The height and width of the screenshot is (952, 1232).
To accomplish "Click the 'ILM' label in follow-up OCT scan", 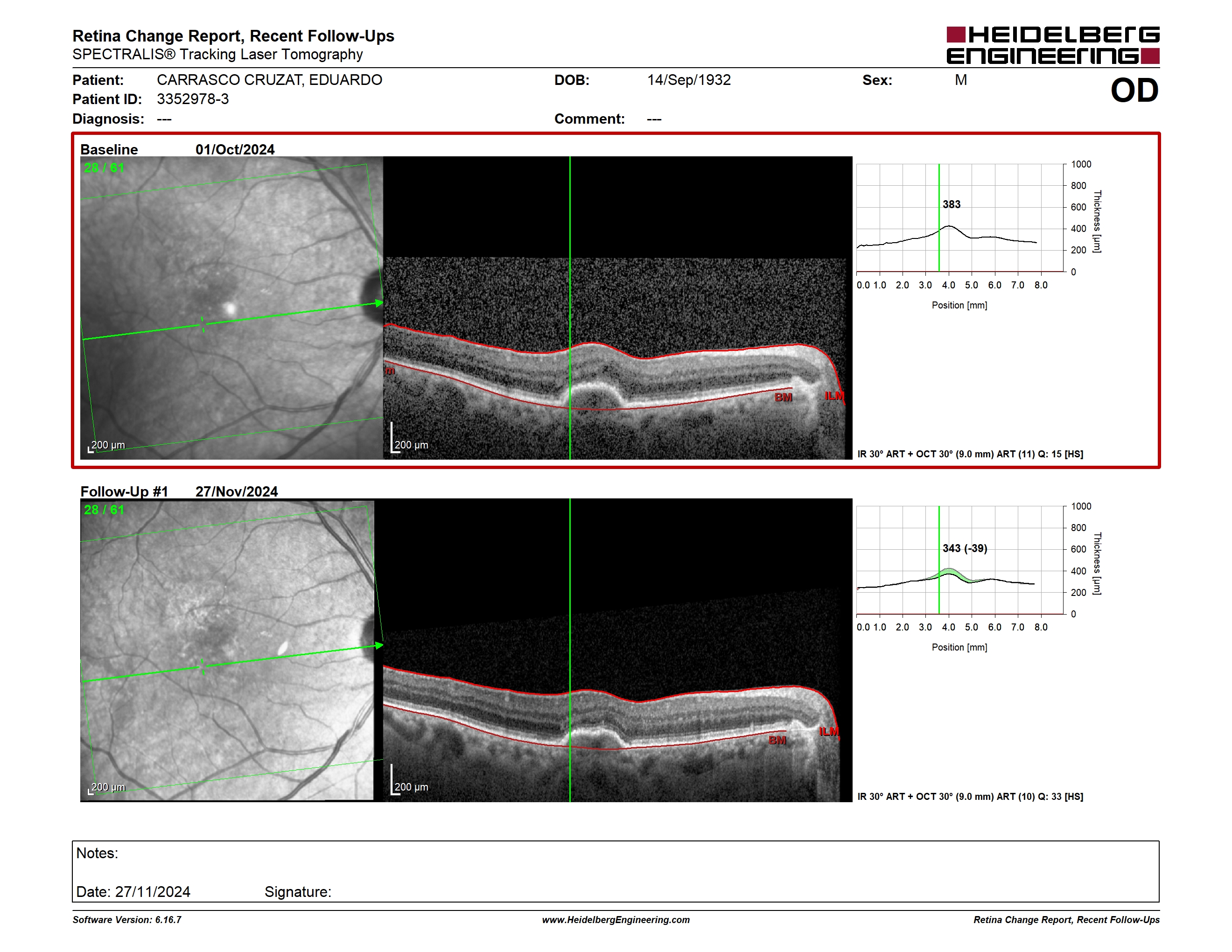I will pyautogui.click(x=829, y=731).
